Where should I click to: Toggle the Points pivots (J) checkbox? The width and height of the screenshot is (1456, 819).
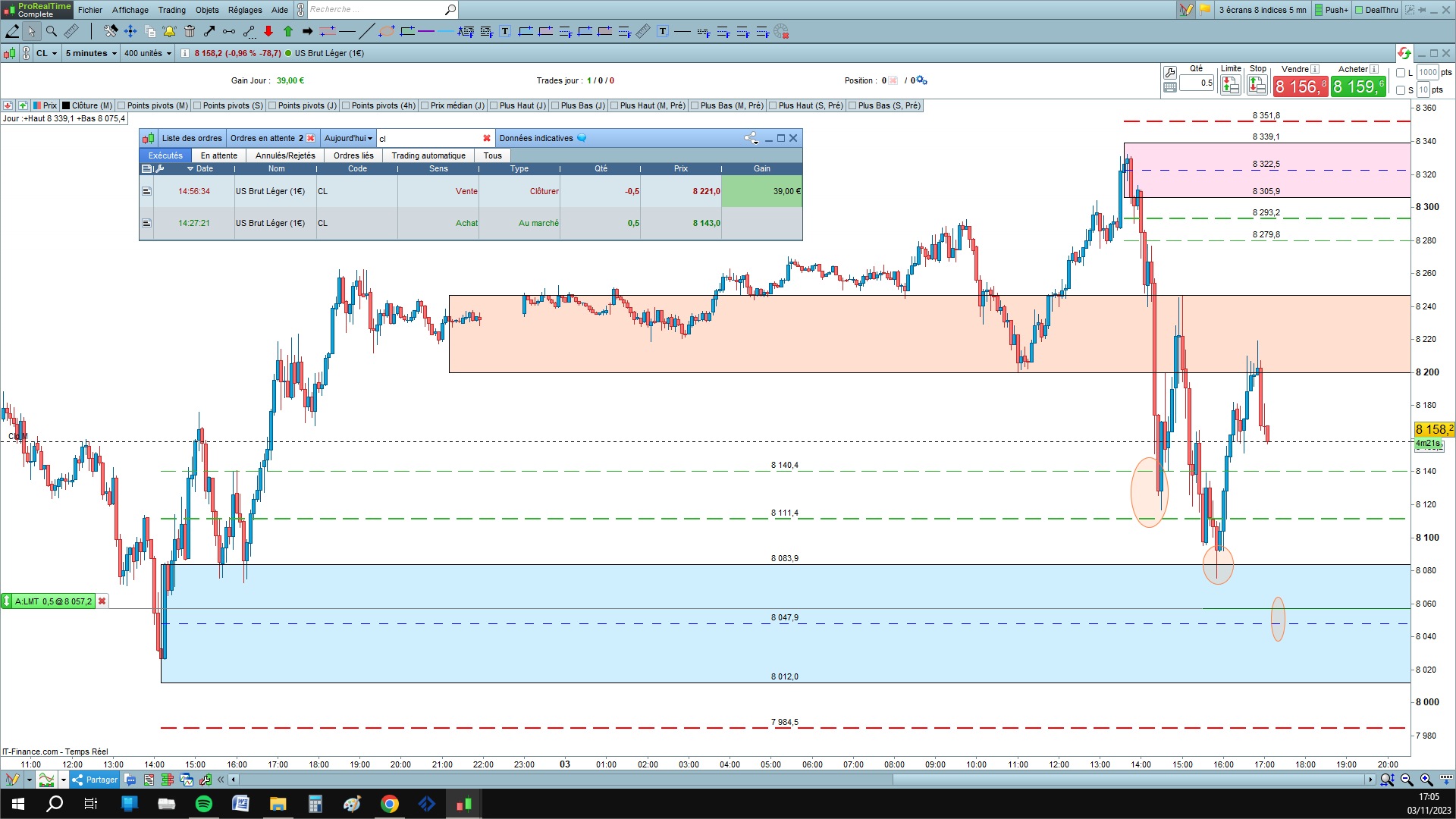272,105
